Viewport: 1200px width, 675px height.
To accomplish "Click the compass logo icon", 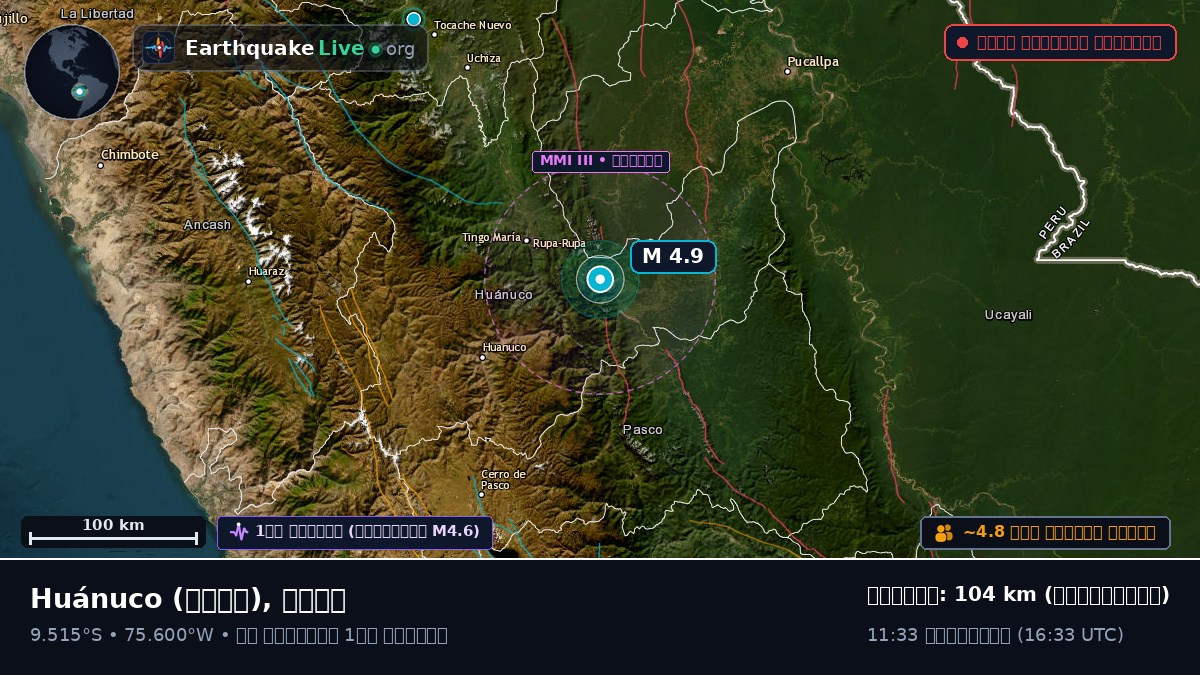I will tap(158, 48).
